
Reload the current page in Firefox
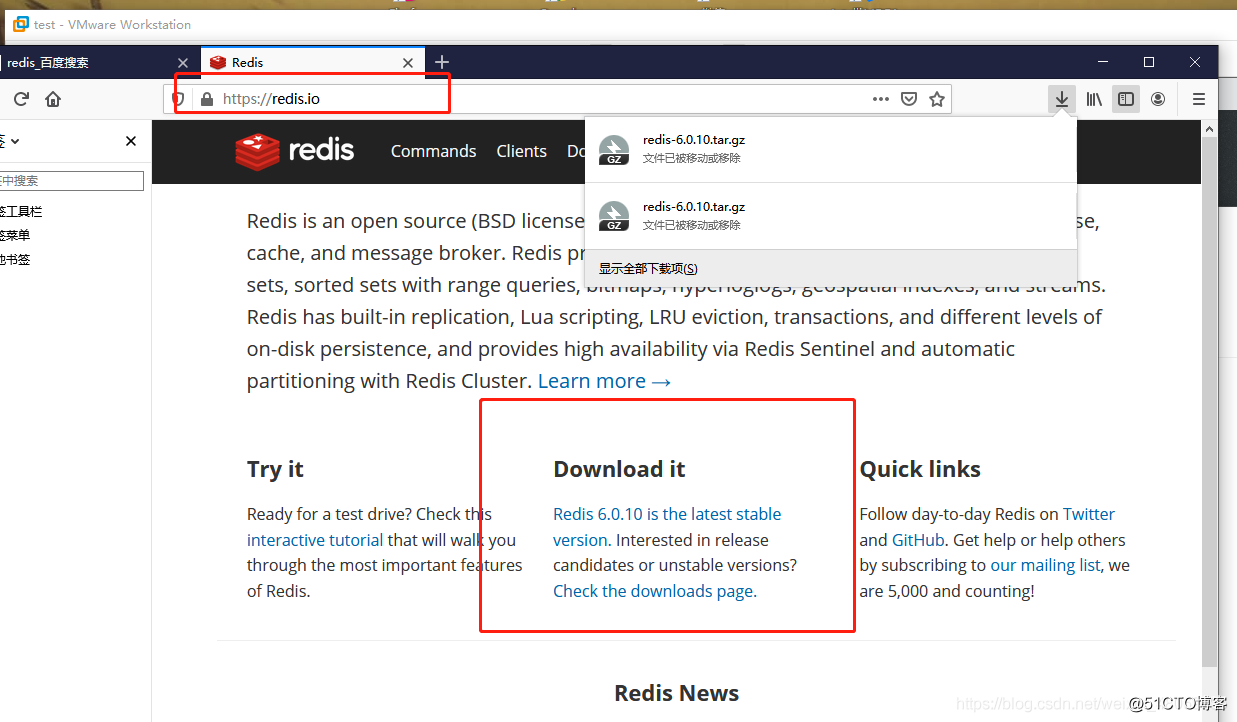click(21, 99)
